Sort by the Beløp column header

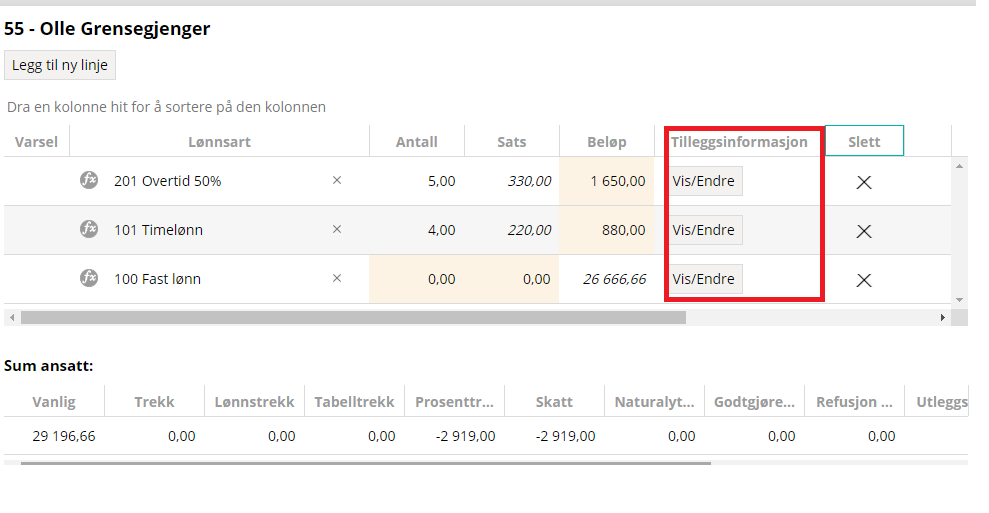tap(607, 142)
